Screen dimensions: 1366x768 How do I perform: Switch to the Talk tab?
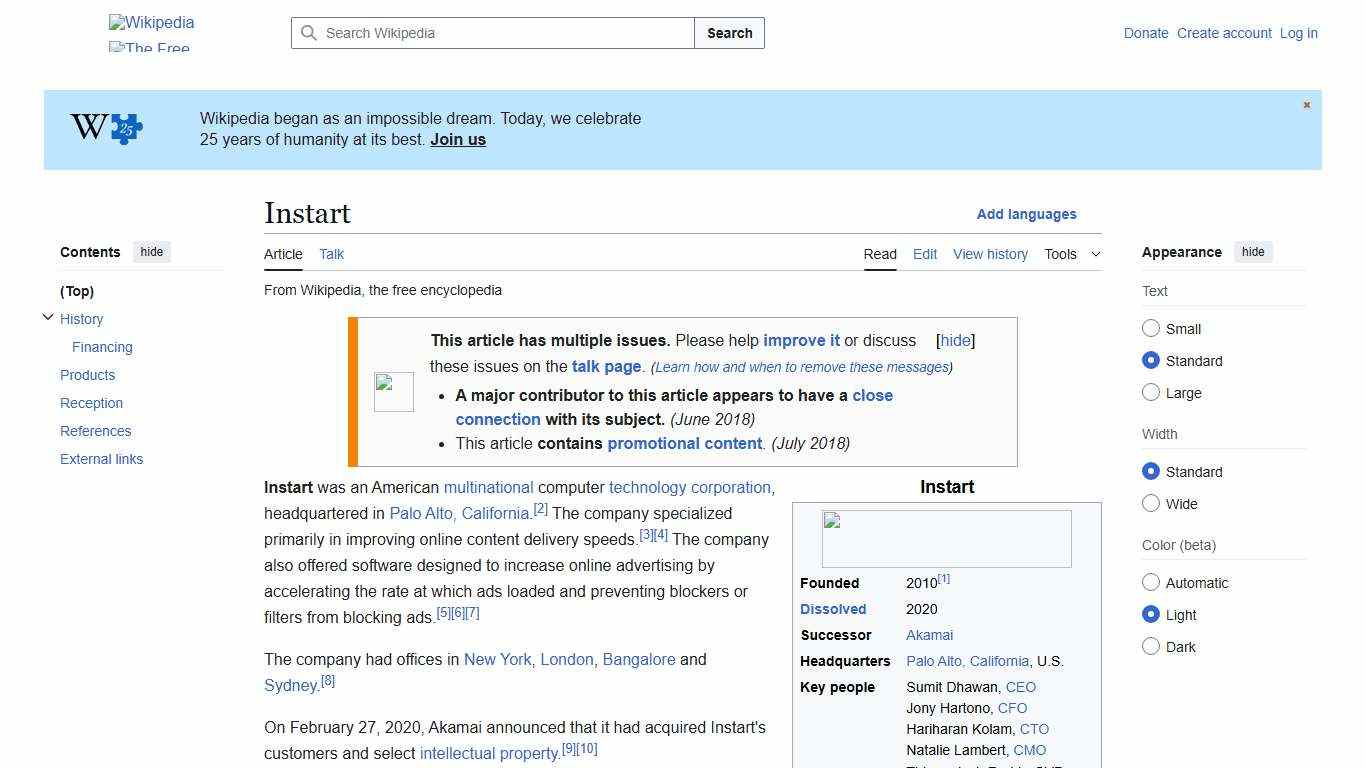(x=331, y=254)
